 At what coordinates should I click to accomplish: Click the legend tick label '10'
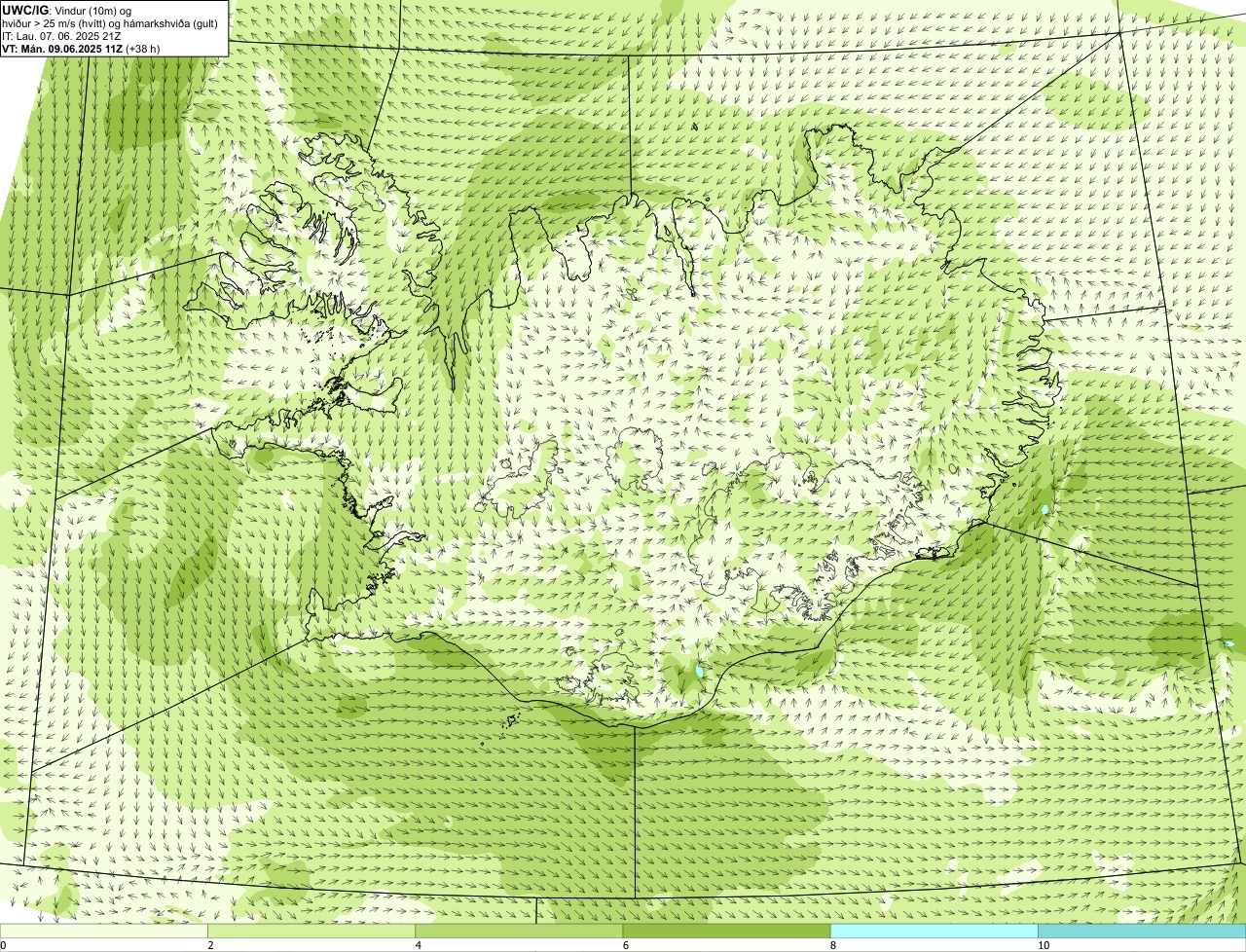click(x=1044, y=945)
